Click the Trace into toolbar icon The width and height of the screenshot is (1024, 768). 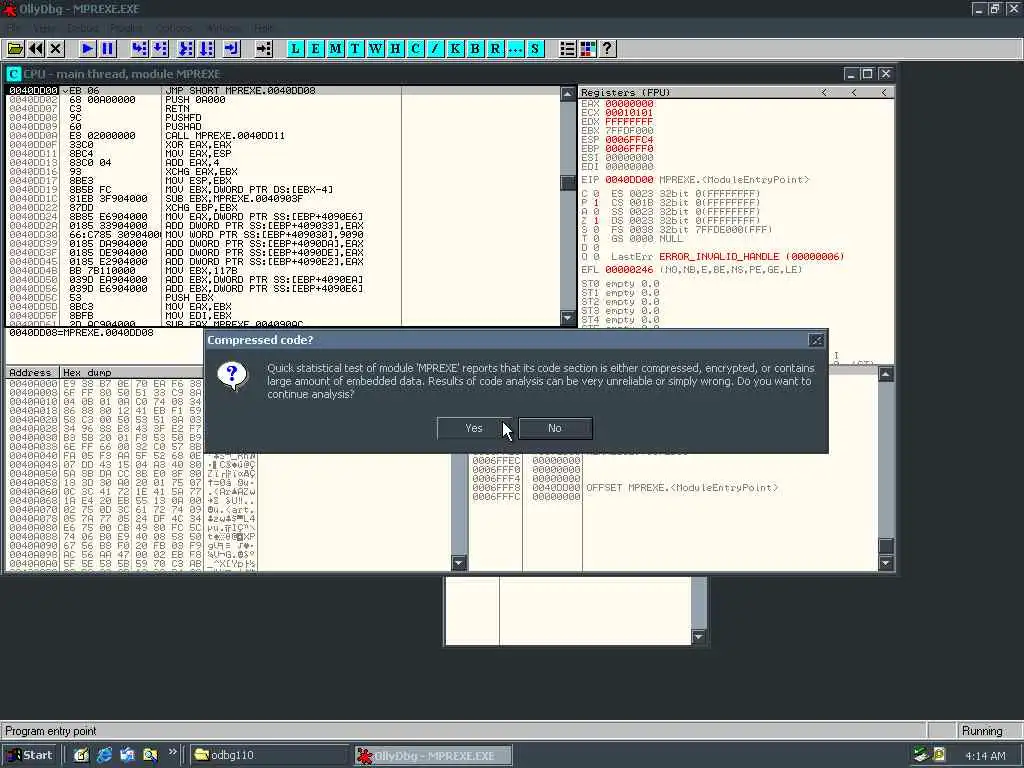point(186,49)
